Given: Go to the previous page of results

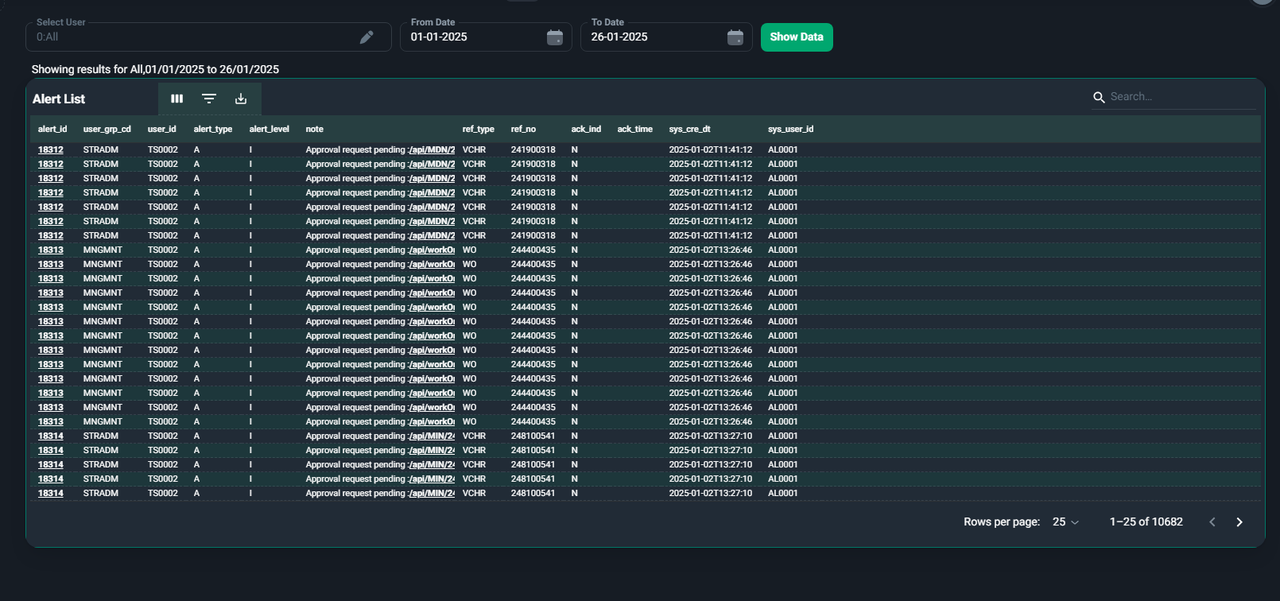Looking at the screenshot, I should point(1212,522).
